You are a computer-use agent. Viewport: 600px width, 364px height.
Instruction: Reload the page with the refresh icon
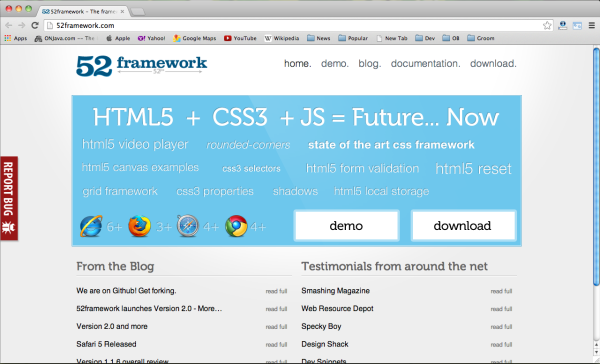(x=35, y=25)
